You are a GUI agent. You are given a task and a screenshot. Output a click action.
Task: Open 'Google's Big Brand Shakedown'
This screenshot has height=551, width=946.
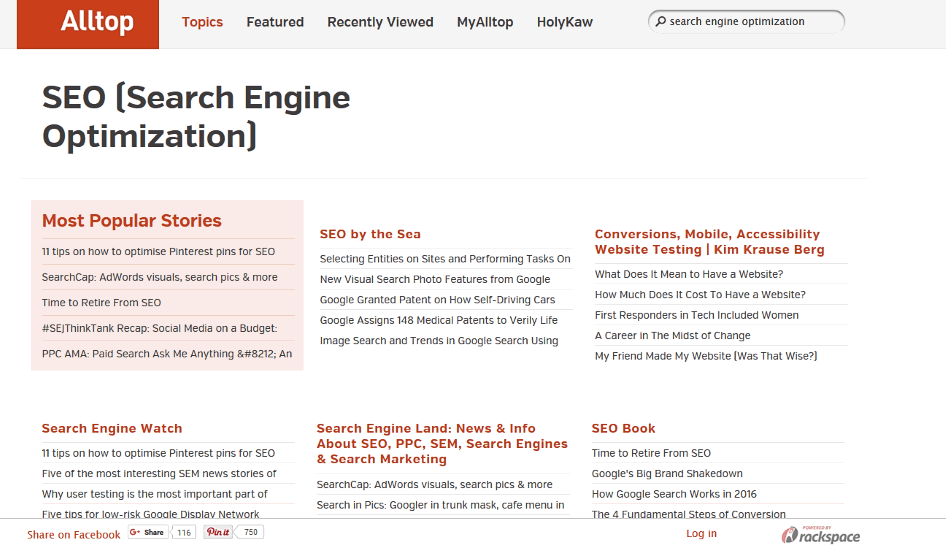tap(667, 474)
